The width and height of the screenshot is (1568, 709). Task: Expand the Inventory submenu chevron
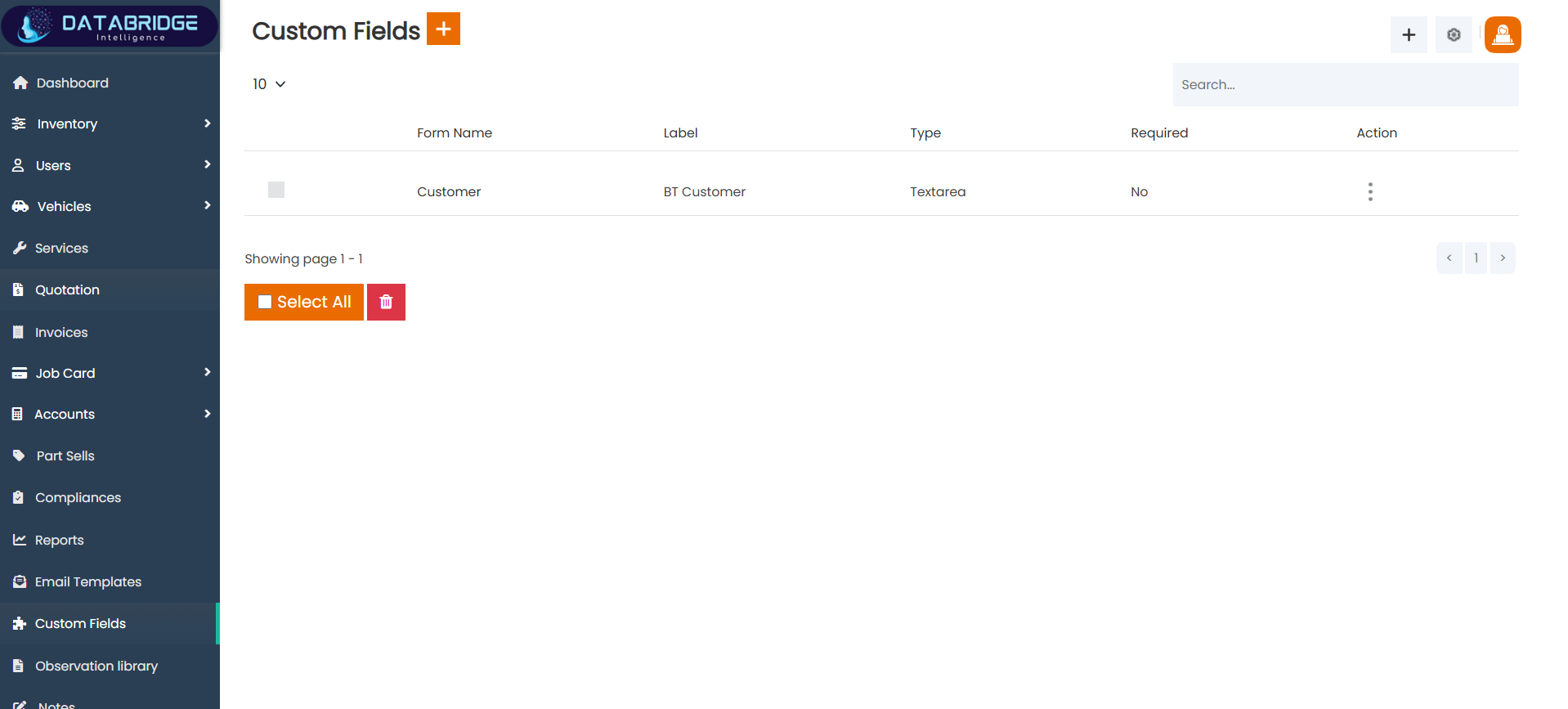click(x=207, y=123)
